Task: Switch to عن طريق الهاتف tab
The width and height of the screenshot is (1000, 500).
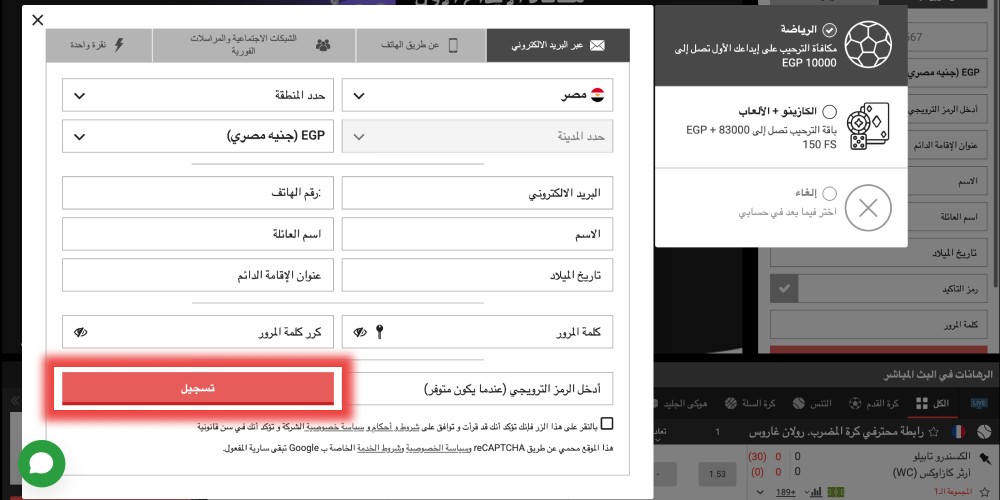Action: (421, 45)
